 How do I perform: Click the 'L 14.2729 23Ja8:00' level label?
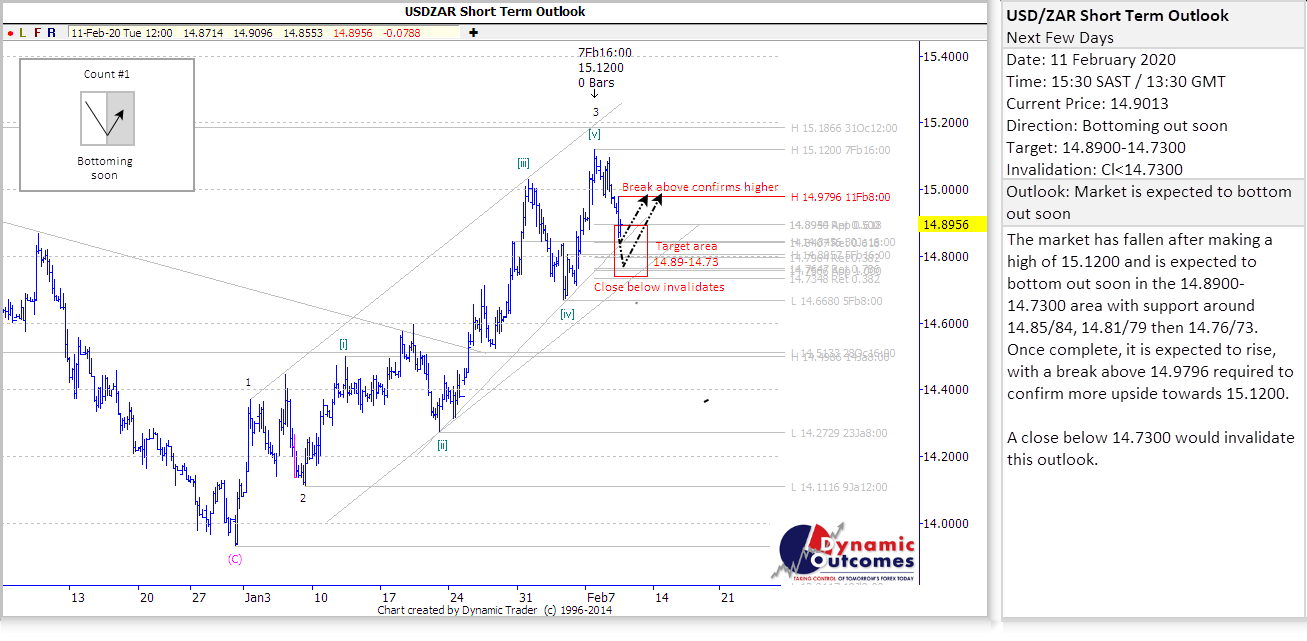point(839,434)
